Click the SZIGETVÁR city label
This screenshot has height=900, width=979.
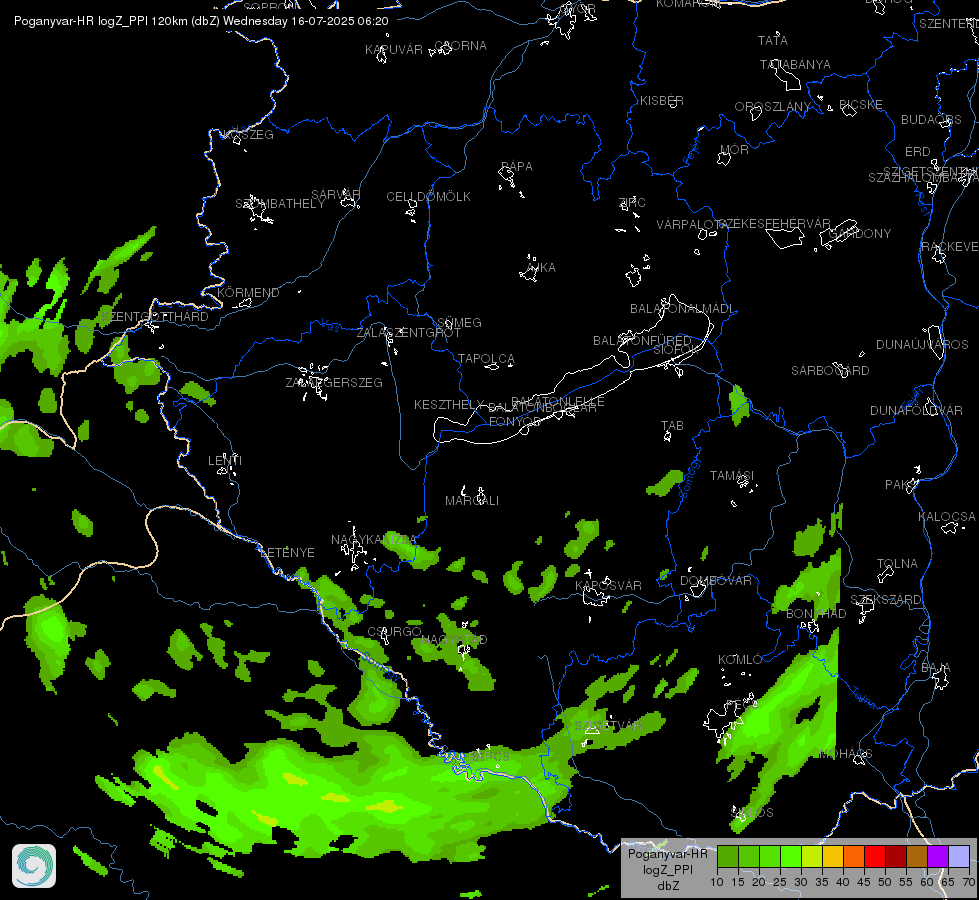(608, 726)
